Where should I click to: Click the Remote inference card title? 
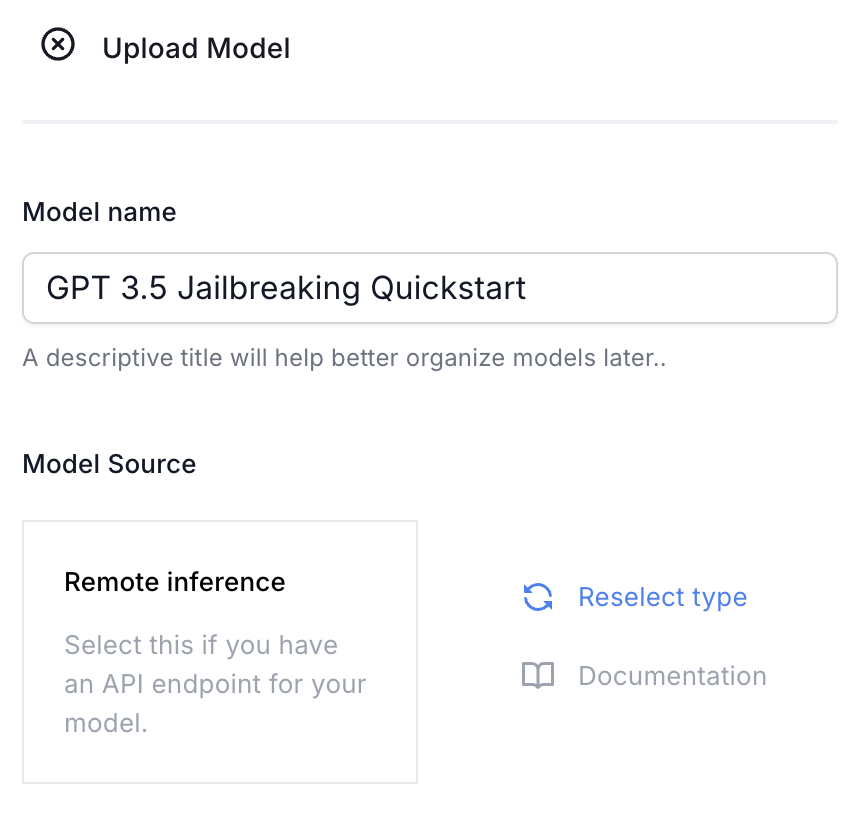pos(175,582)
